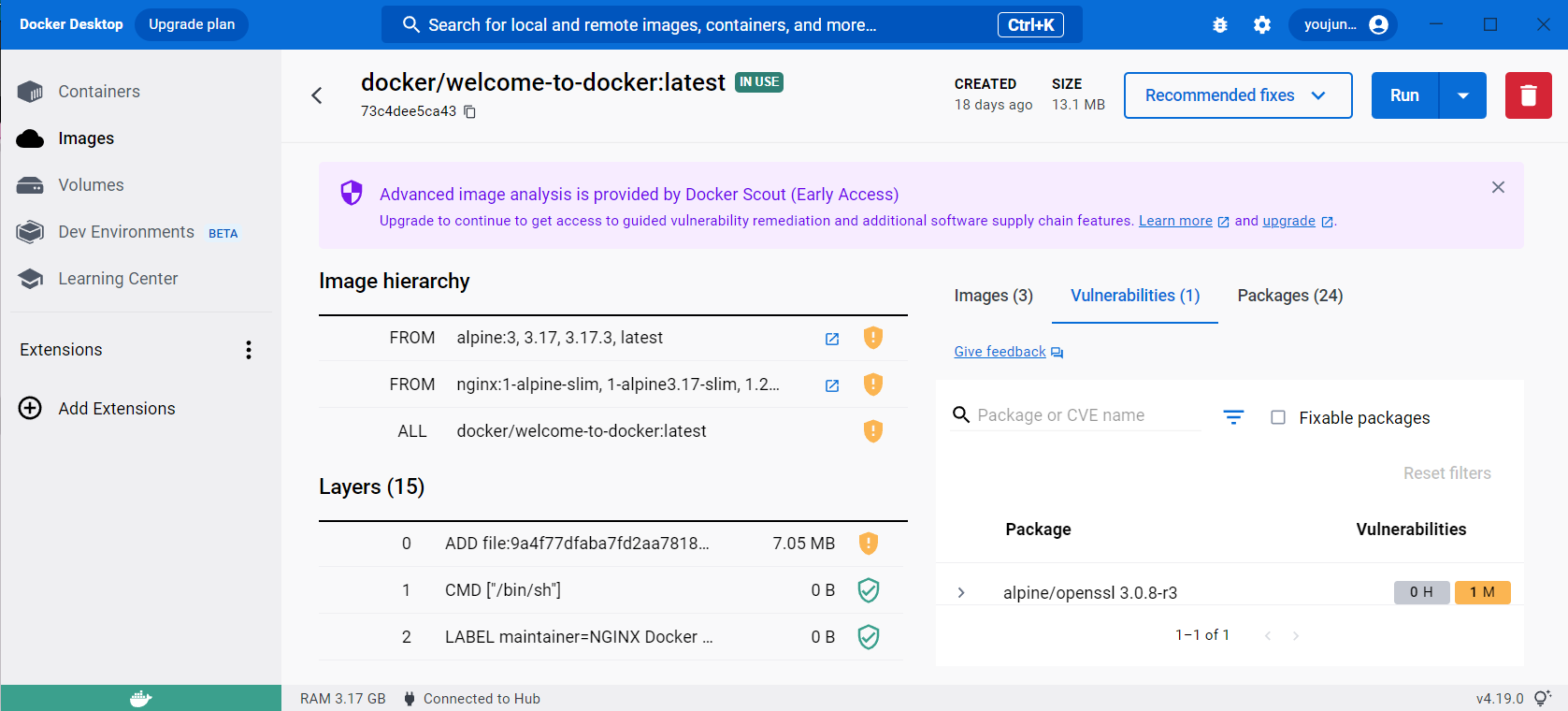Image resolution: width=1568 pixels, height=711 pixels.
Task: Click the Upgrade plan button
Action: [192, 24]
